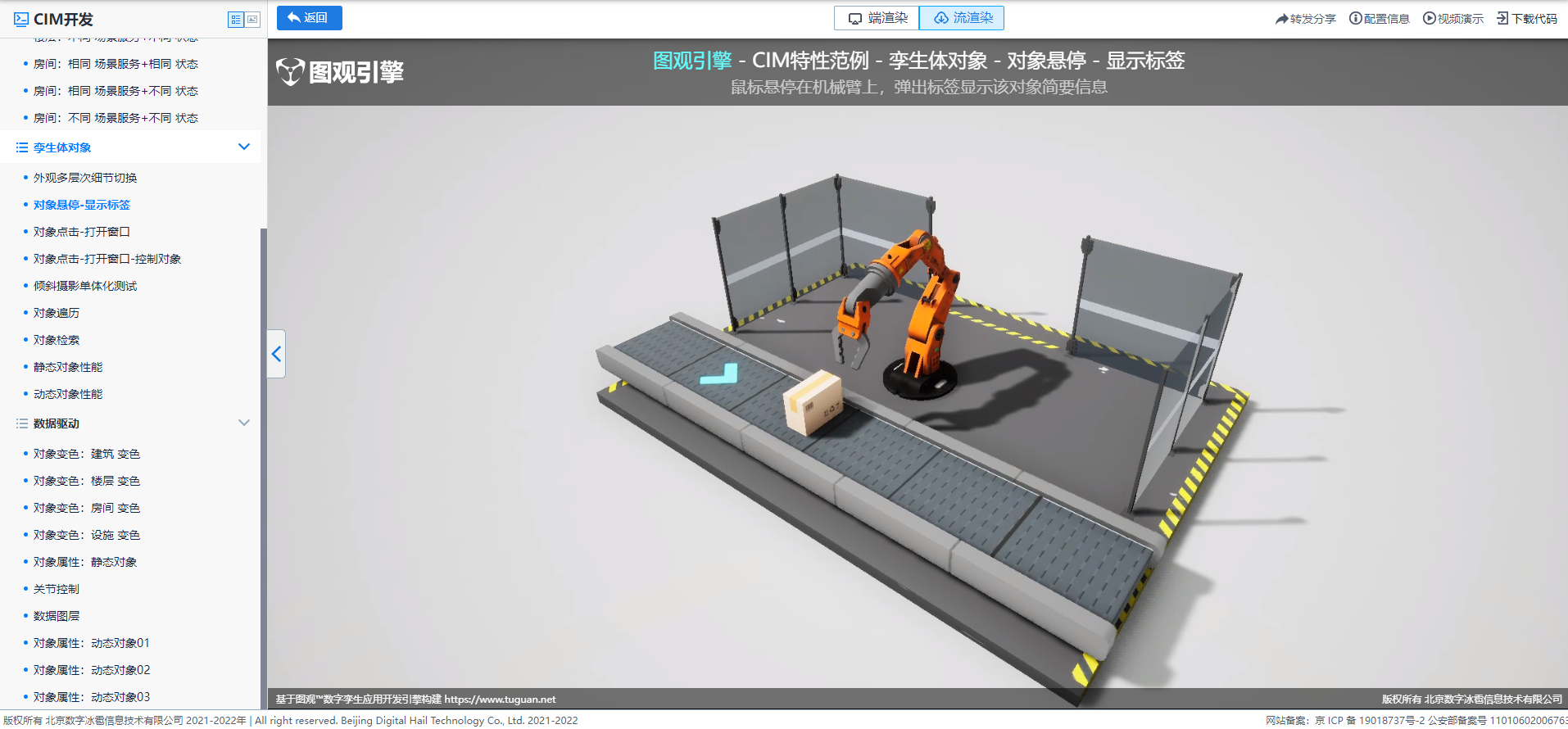Open 对象变色：楼层 变色 example

pyautogui.click(x=87, y=481)
